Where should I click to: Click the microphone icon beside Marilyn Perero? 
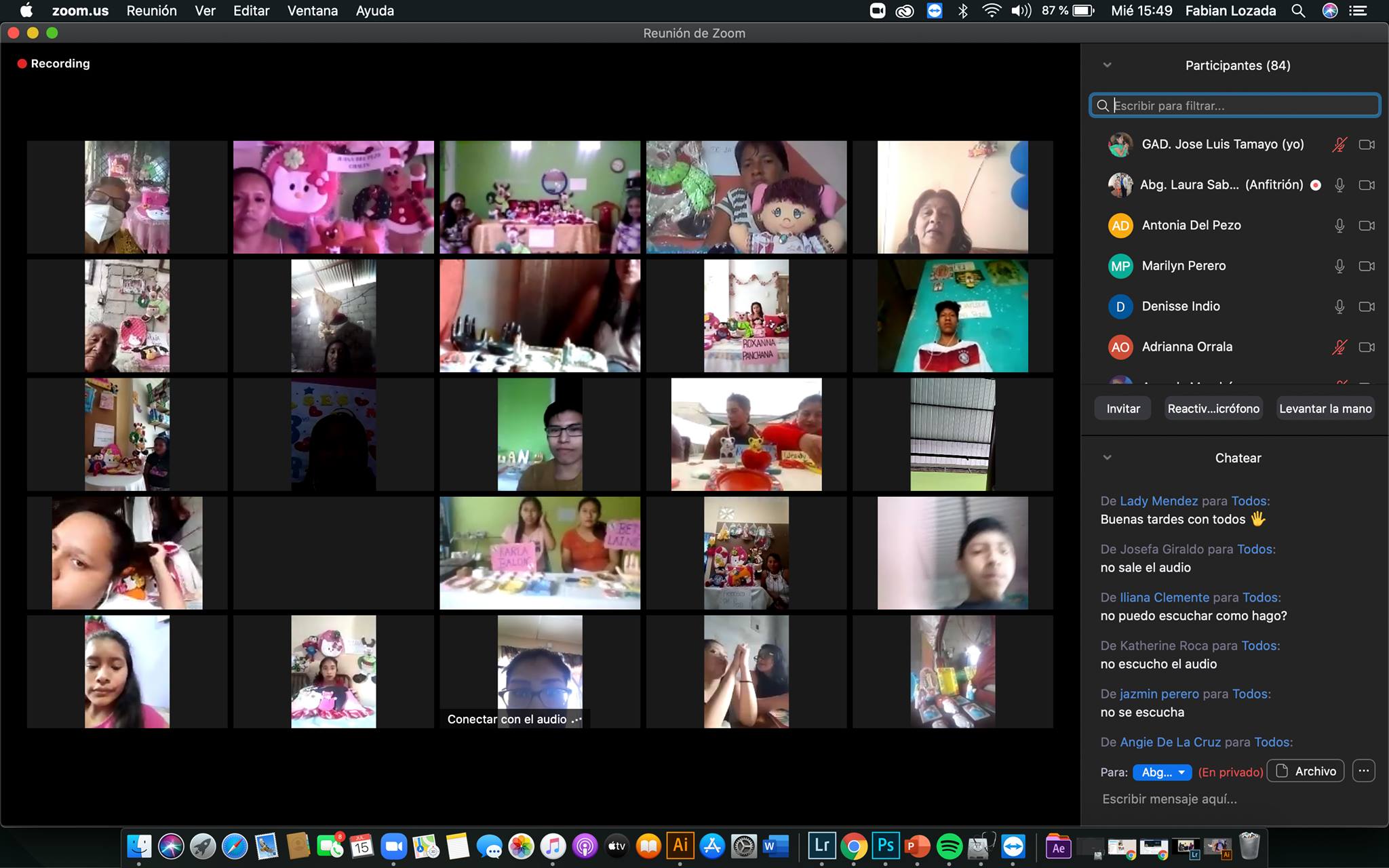[x=1339, y=266]
